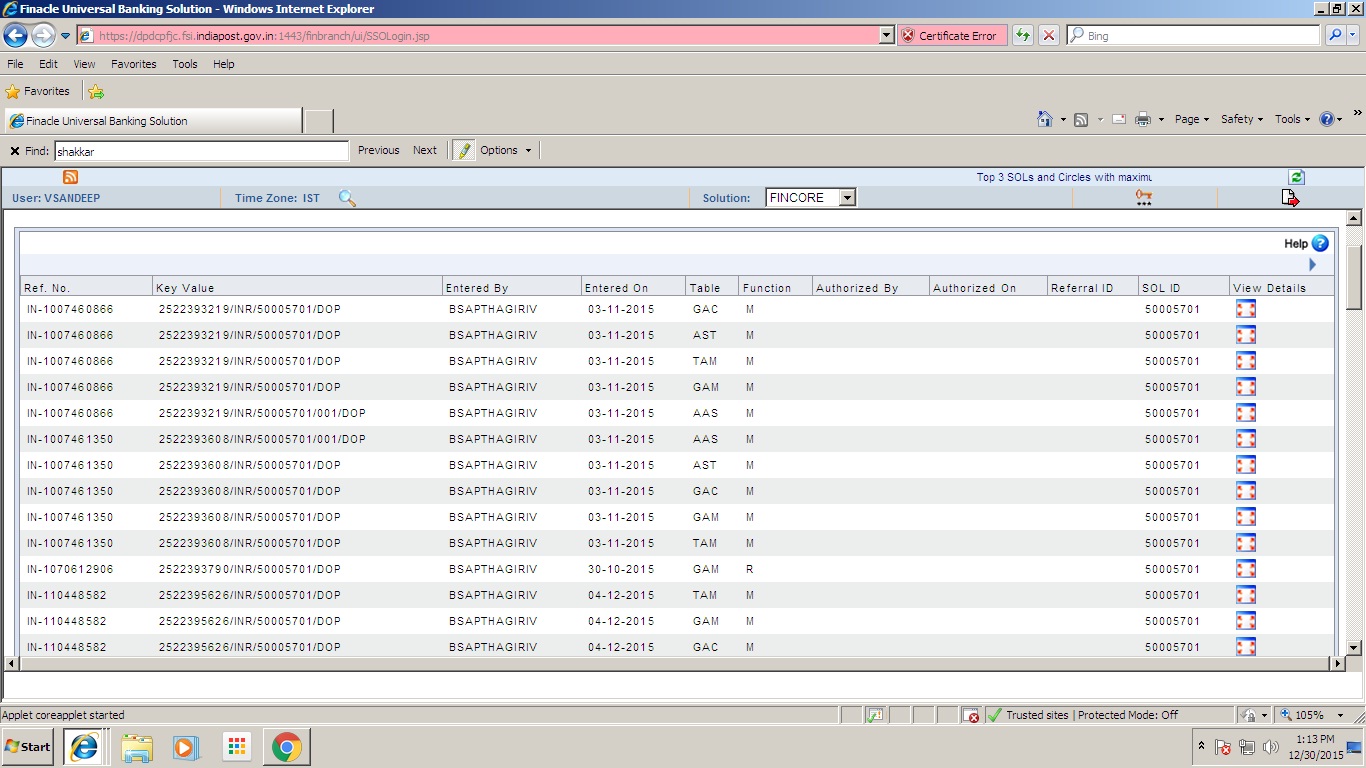Click the Certificate Error warning
The image size is (1366, 768).
pos(950,35)
